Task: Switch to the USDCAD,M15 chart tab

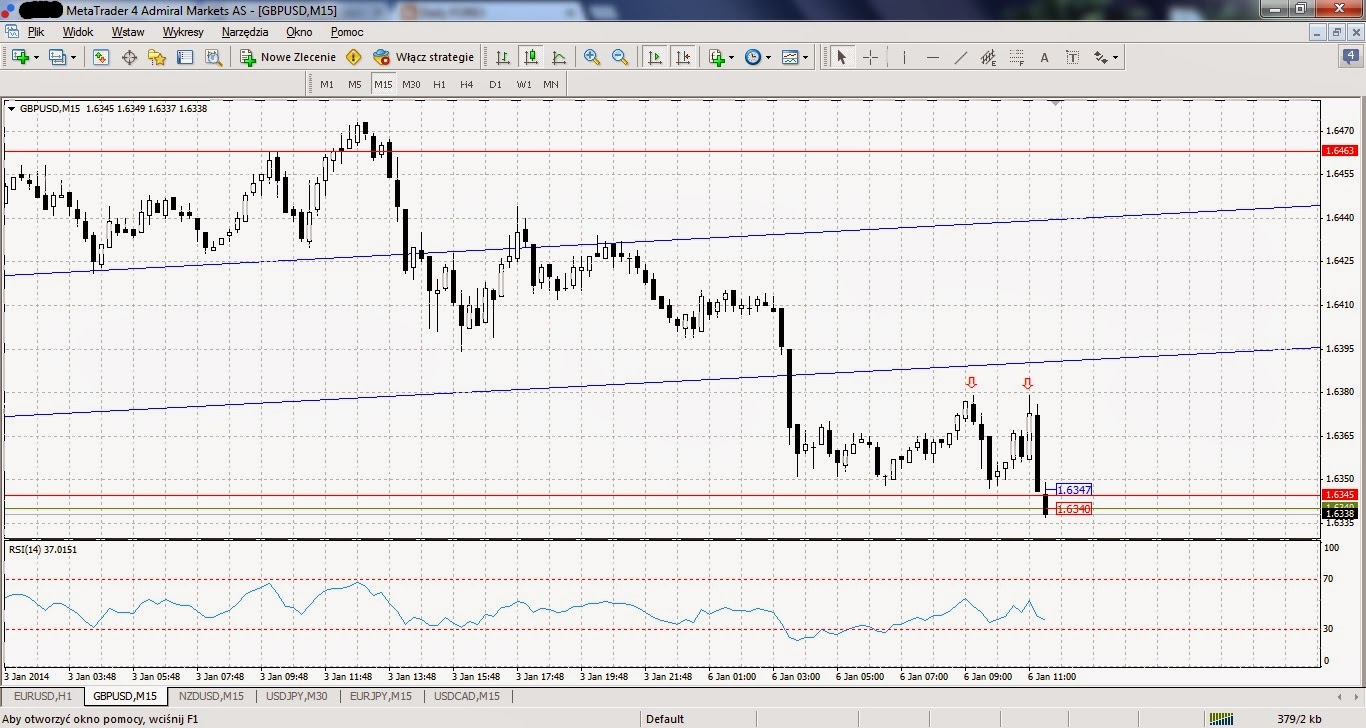Action: pyautogui.click(x=466, y=696)
